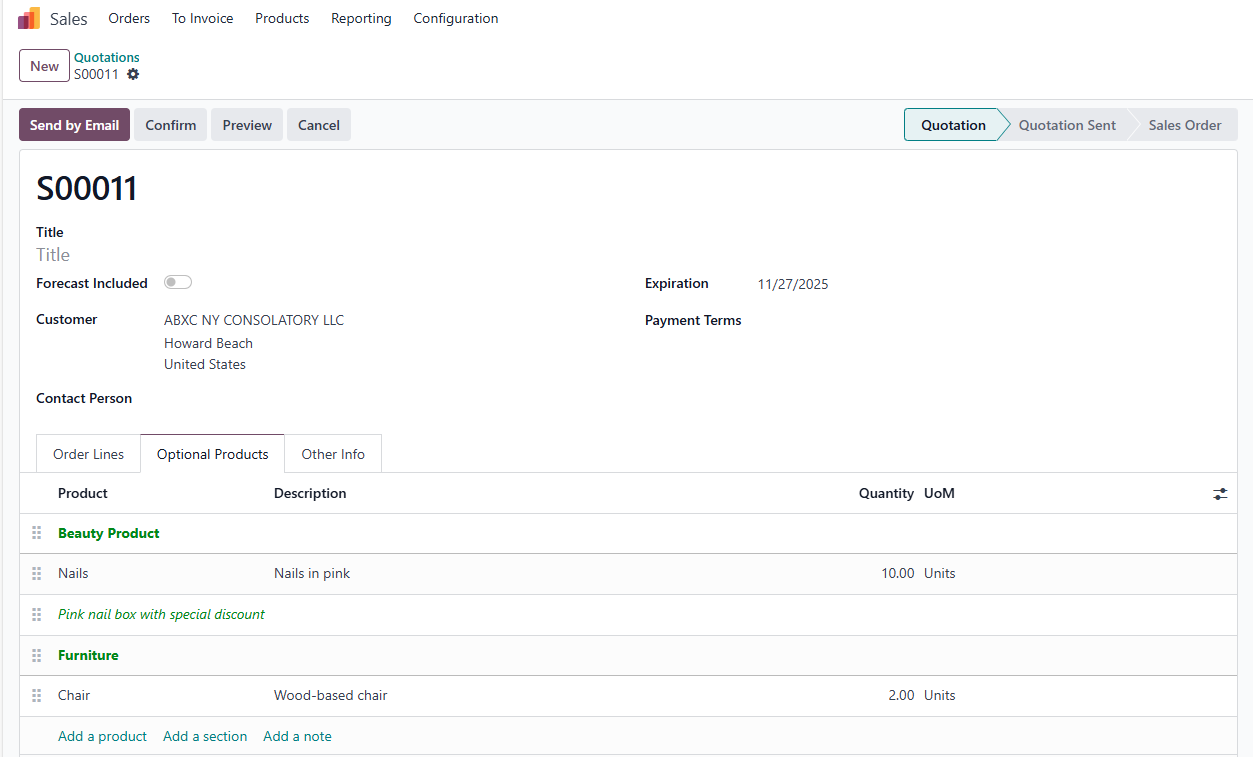Click drag handle beside Chair row
The height and width of the screenshot is (757, 1253).
[x=37, y=696]
